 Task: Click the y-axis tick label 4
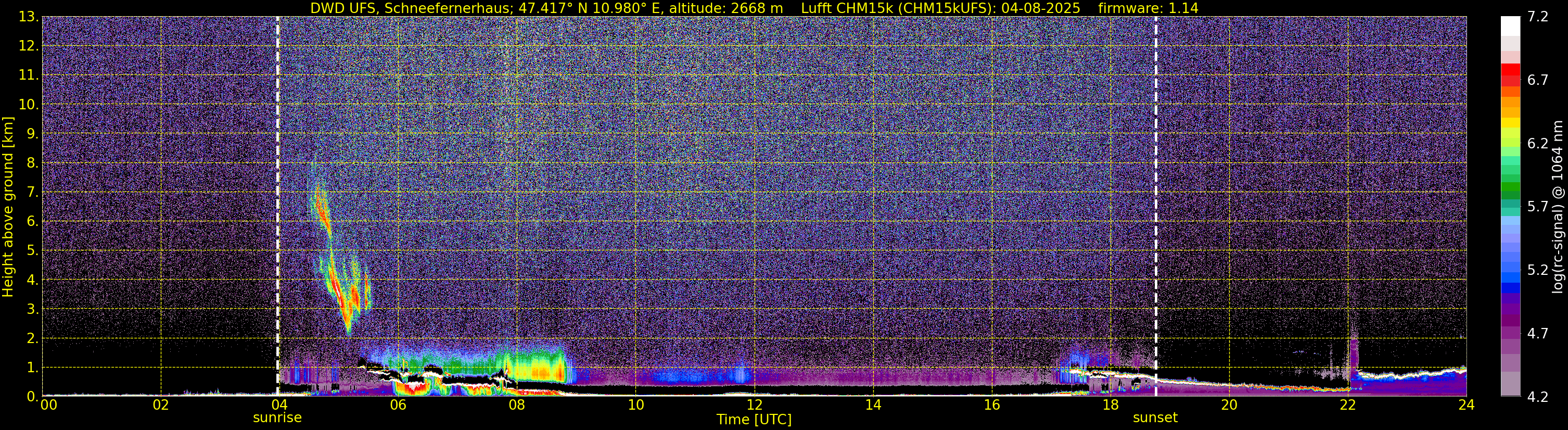[x=32, y=280]
